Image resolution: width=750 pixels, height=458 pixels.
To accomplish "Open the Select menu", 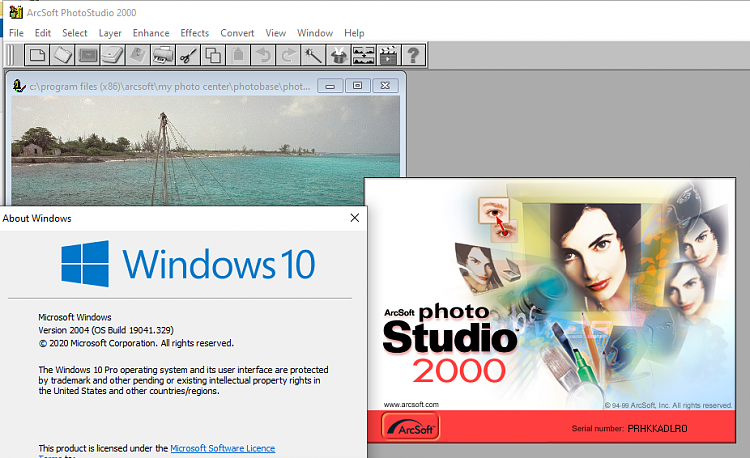I will pyautogui.click(x=75, y=33).
